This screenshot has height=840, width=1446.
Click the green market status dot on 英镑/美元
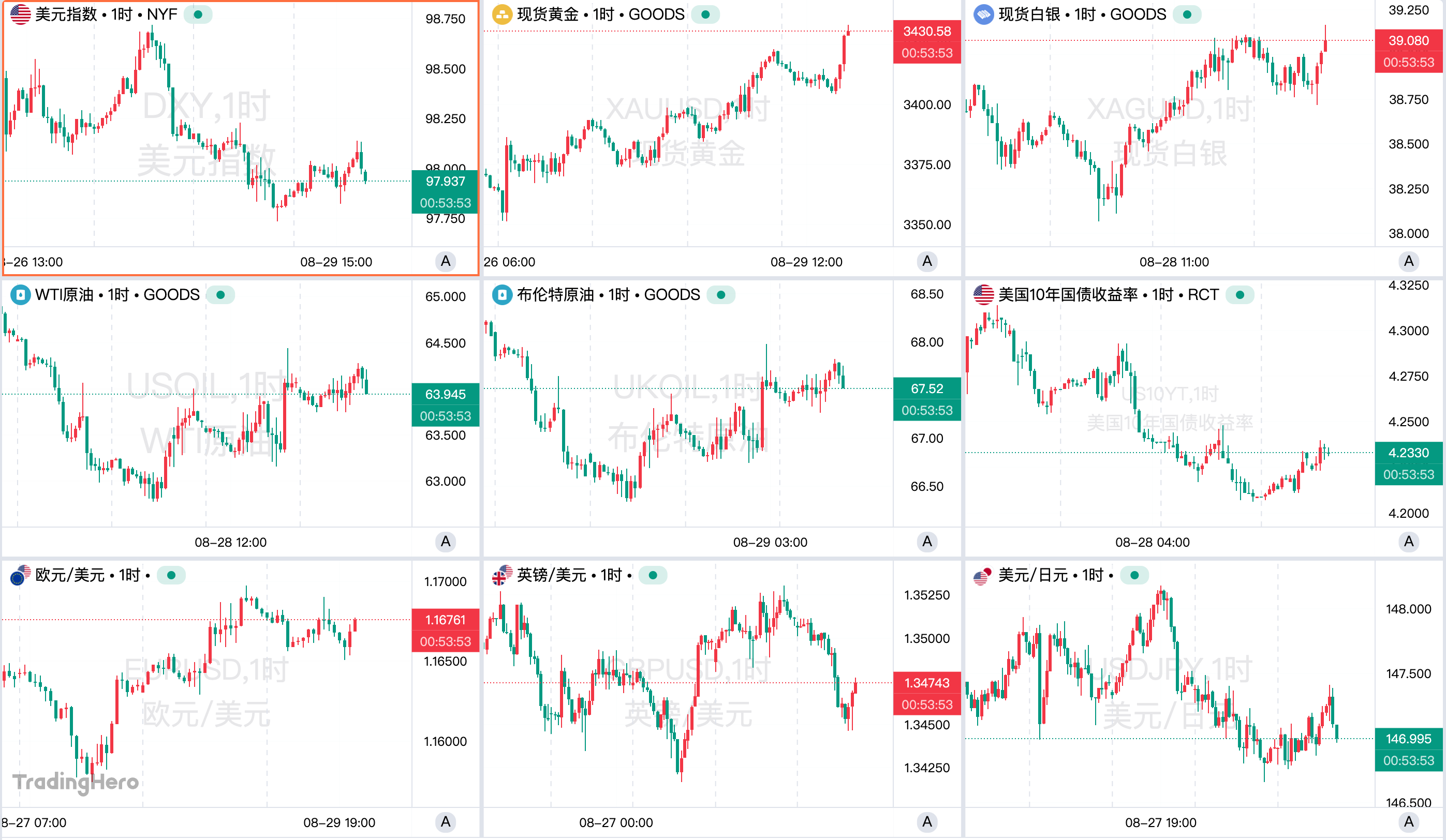click(653, 575)
